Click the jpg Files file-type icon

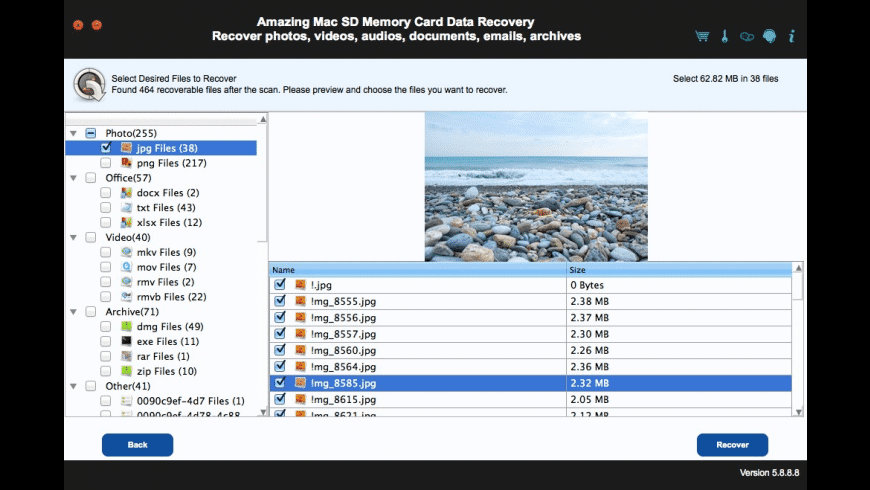127,148
